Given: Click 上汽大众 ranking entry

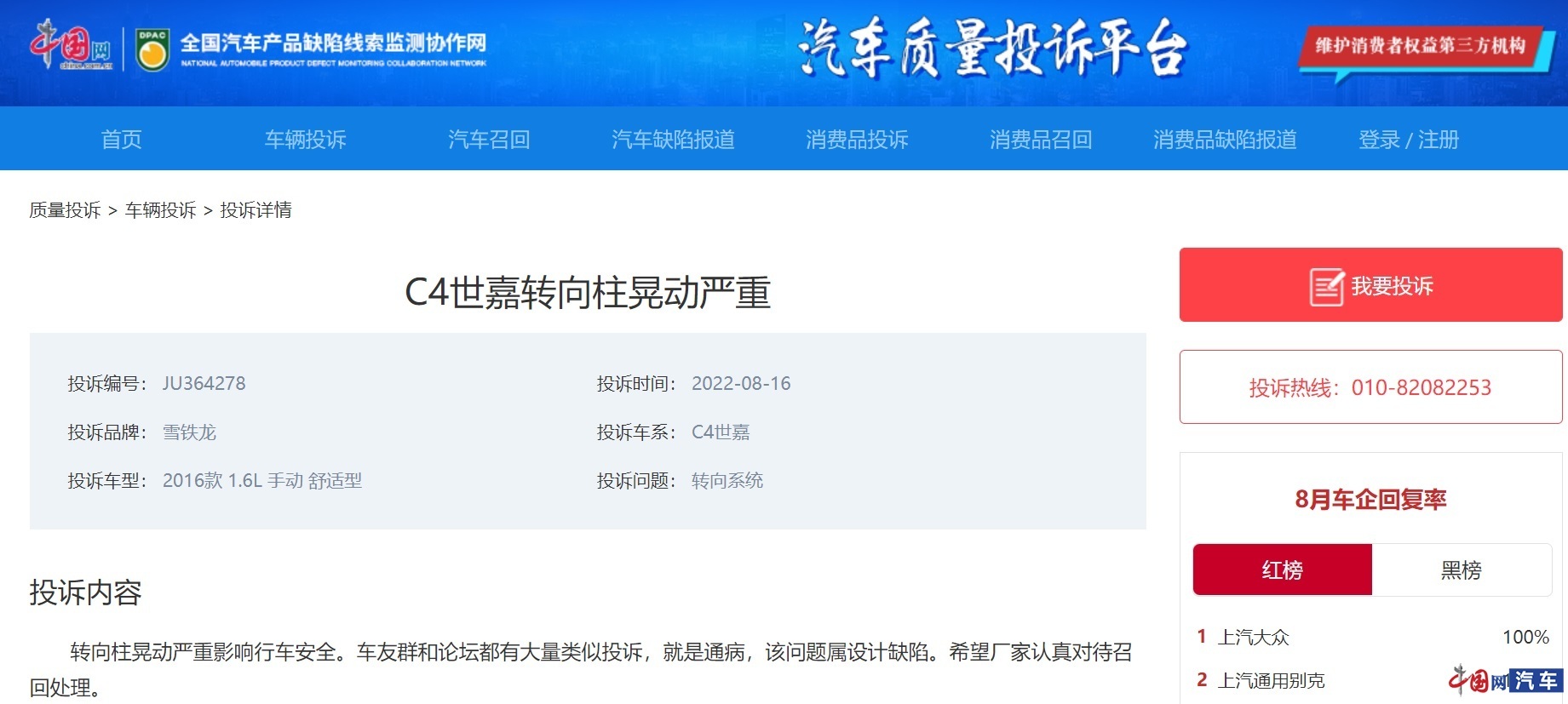Looking at the screenshot, I should [1254, 637].
